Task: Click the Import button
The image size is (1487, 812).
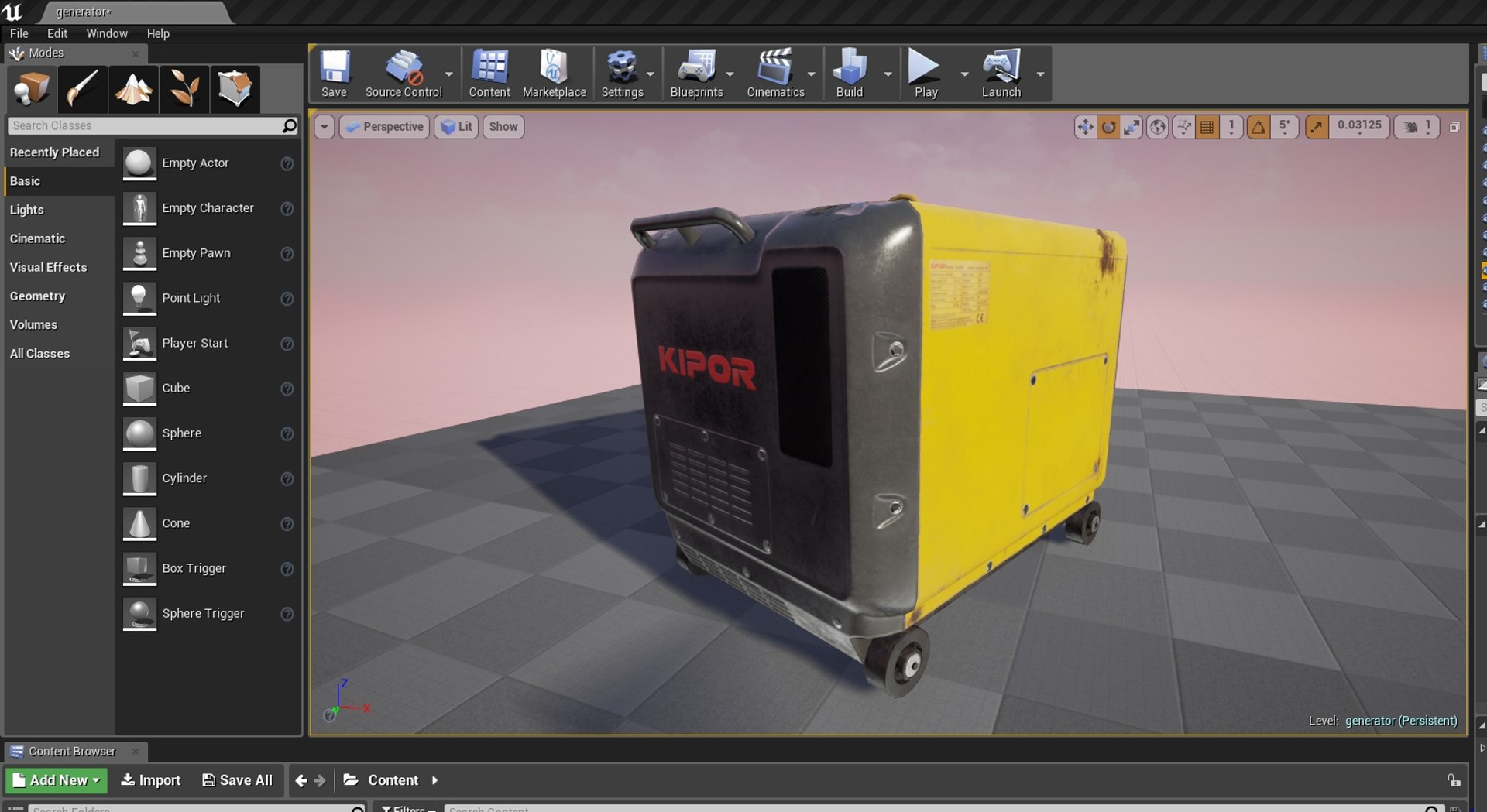Action: click(x=151, y=780)
